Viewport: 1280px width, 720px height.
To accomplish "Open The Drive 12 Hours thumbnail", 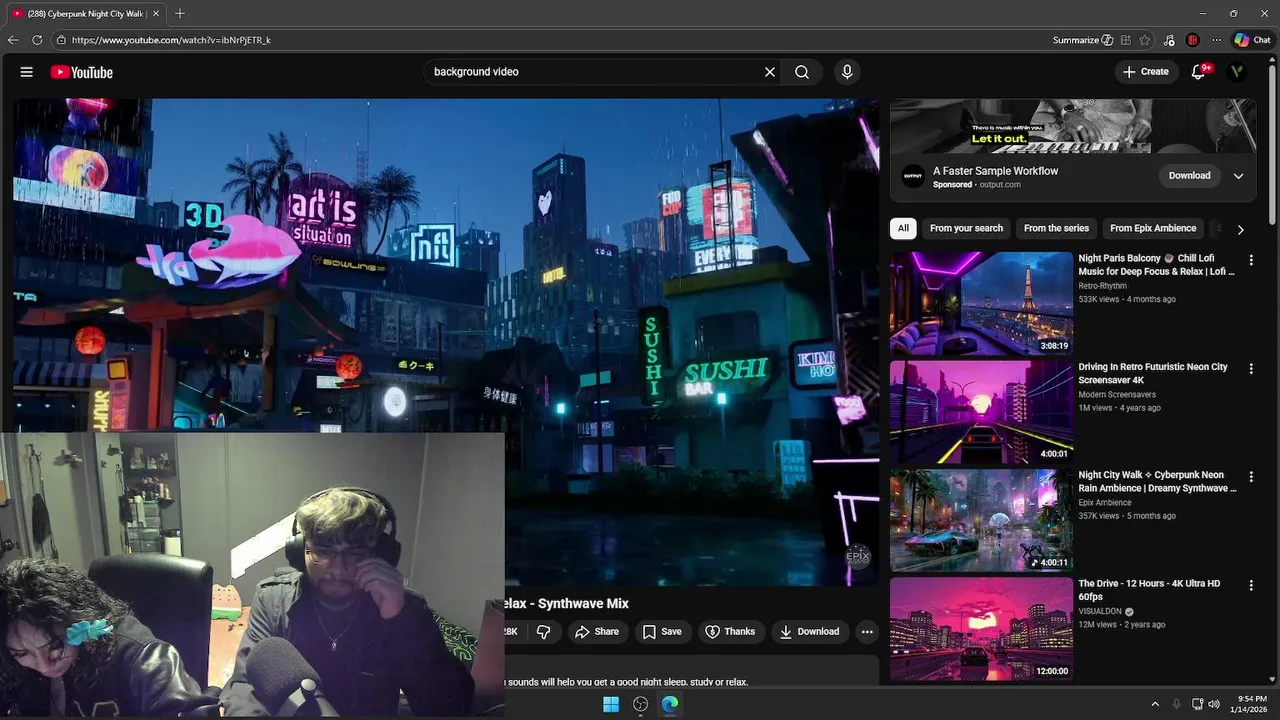I will click(x=981, y=629).
